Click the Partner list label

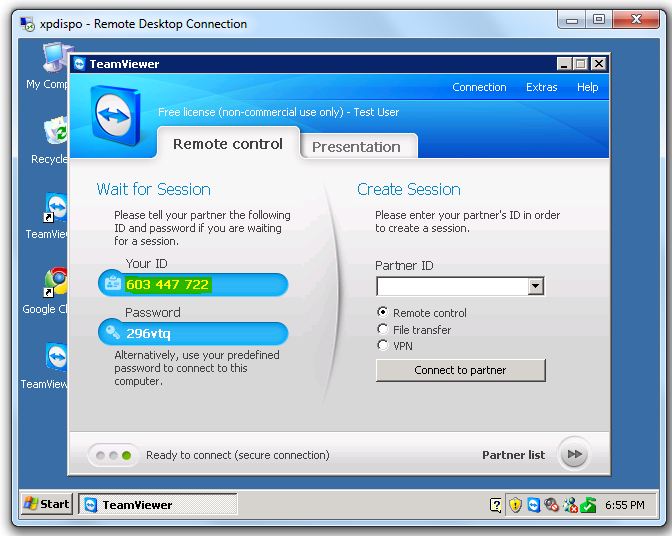(x=513, y=455)
